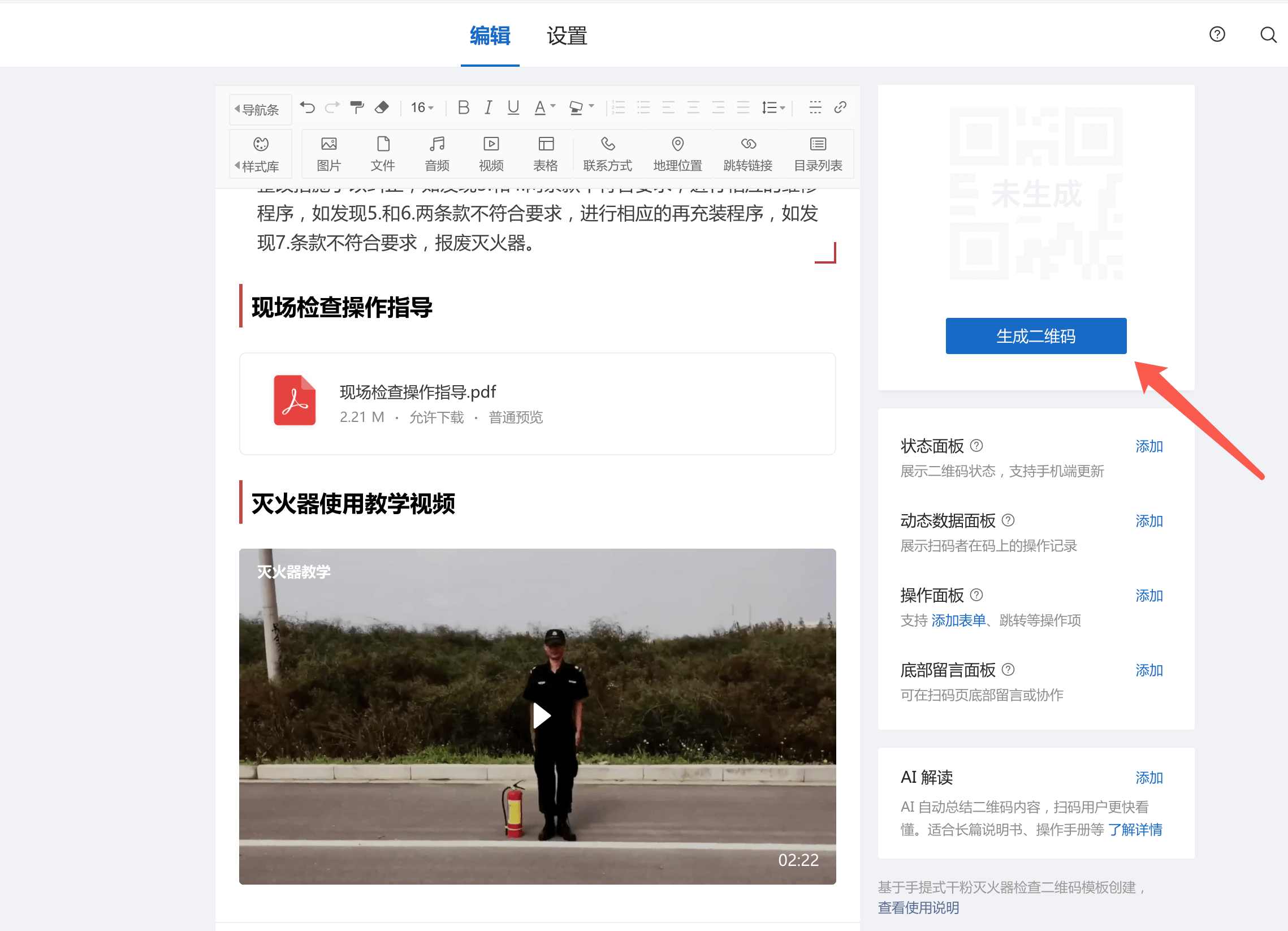The width and height of the screenshot is (1288, 931).
Task: Insert a 图片 image block
Action: tap(329, 154)
